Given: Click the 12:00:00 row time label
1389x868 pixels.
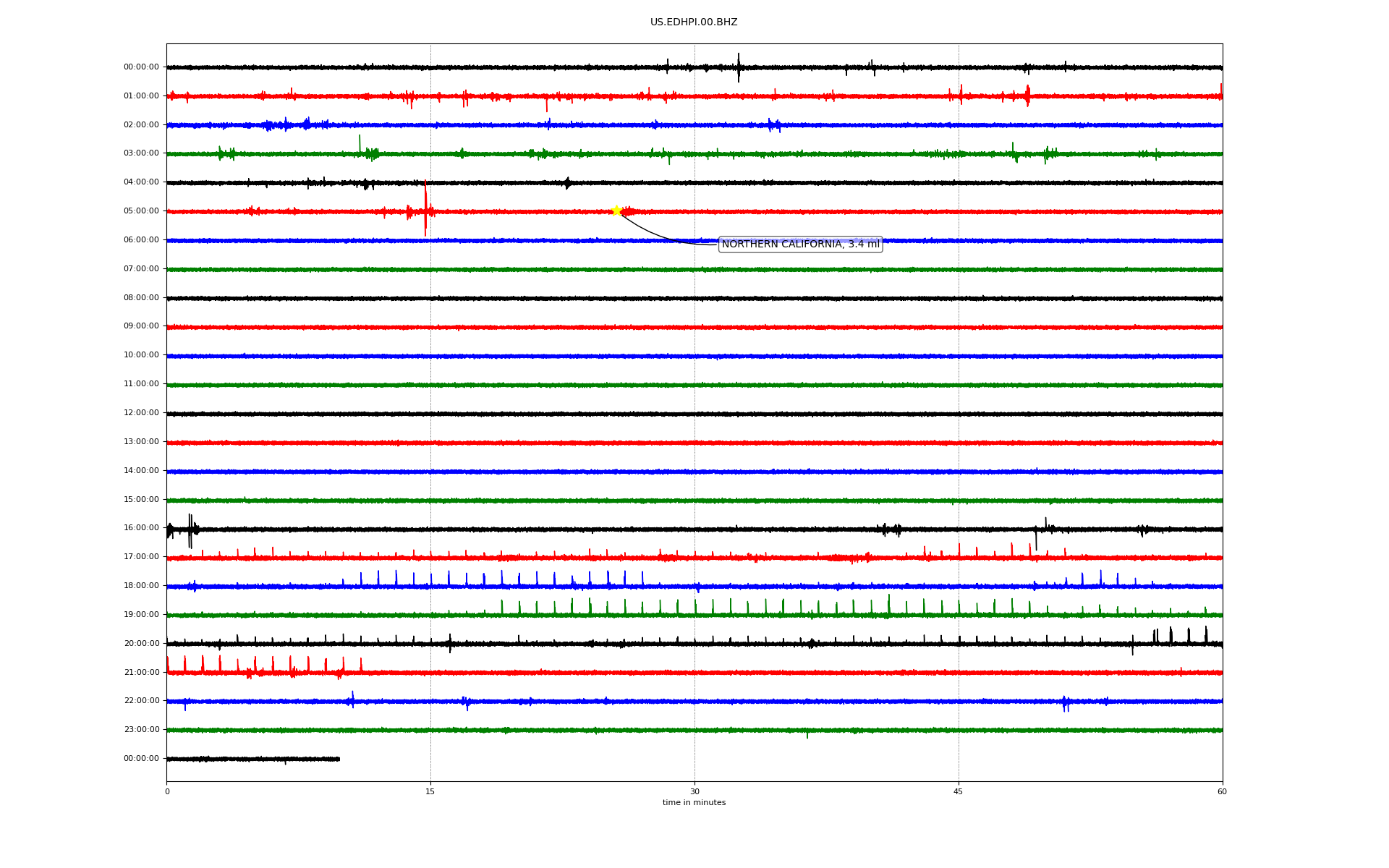Looking at the screenshot, I should coord(141,413).
